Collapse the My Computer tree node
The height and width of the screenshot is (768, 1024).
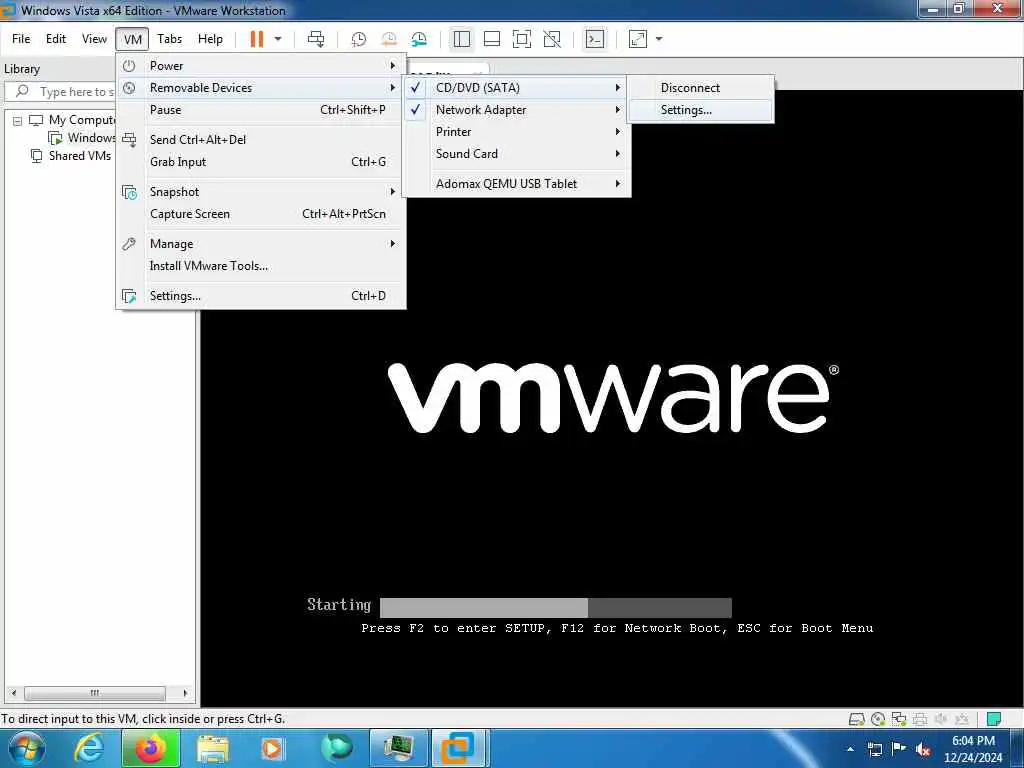18,121
